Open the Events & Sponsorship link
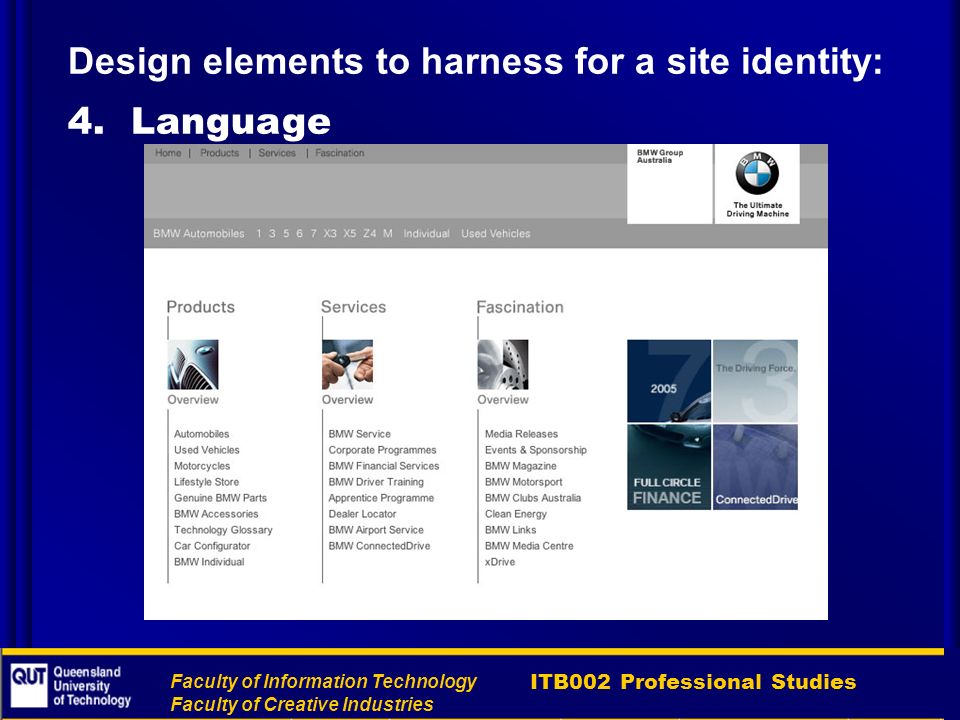Screen dimensions: 960x720 pos(536,450)
